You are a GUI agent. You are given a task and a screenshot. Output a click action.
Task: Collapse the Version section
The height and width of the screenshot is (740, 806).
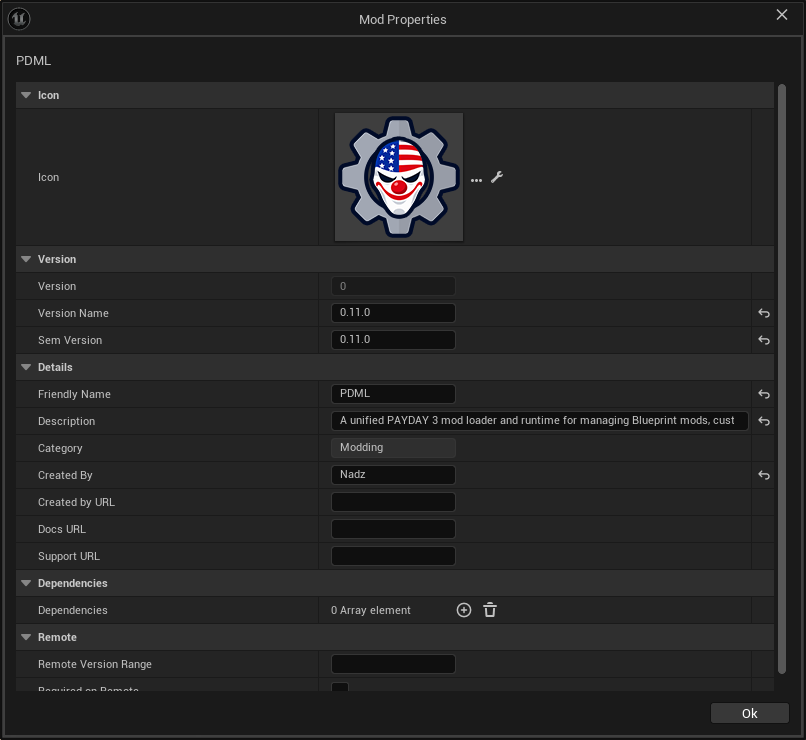26,259
